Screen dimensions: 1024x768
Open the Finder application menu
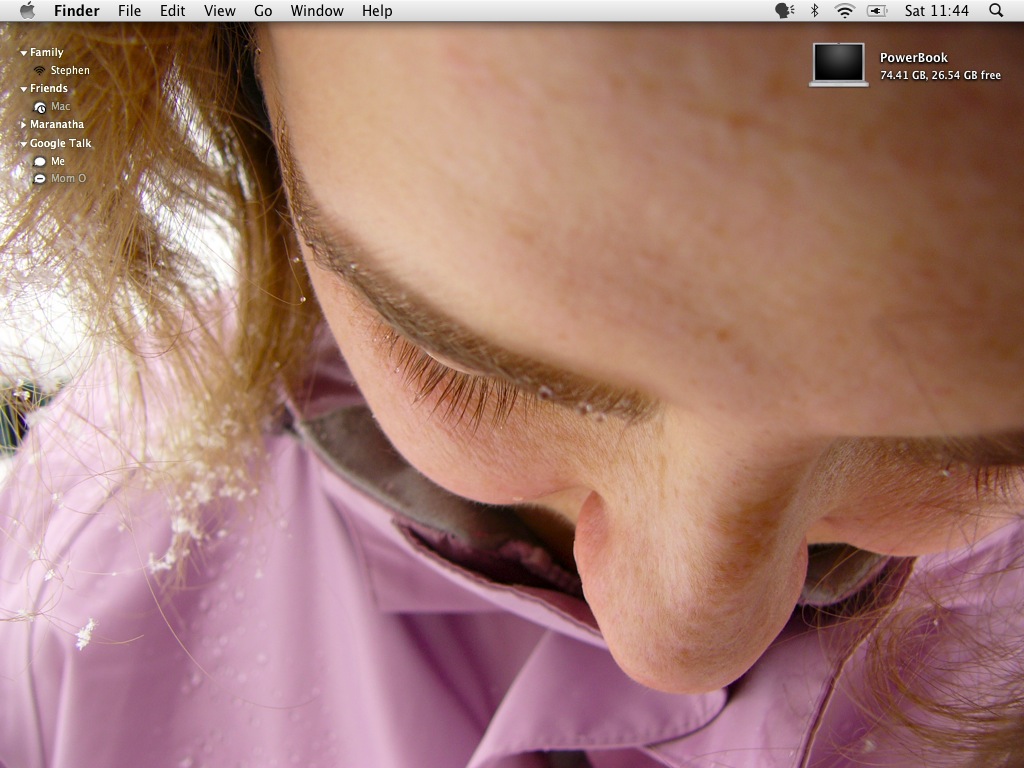[x=76, y=10]
